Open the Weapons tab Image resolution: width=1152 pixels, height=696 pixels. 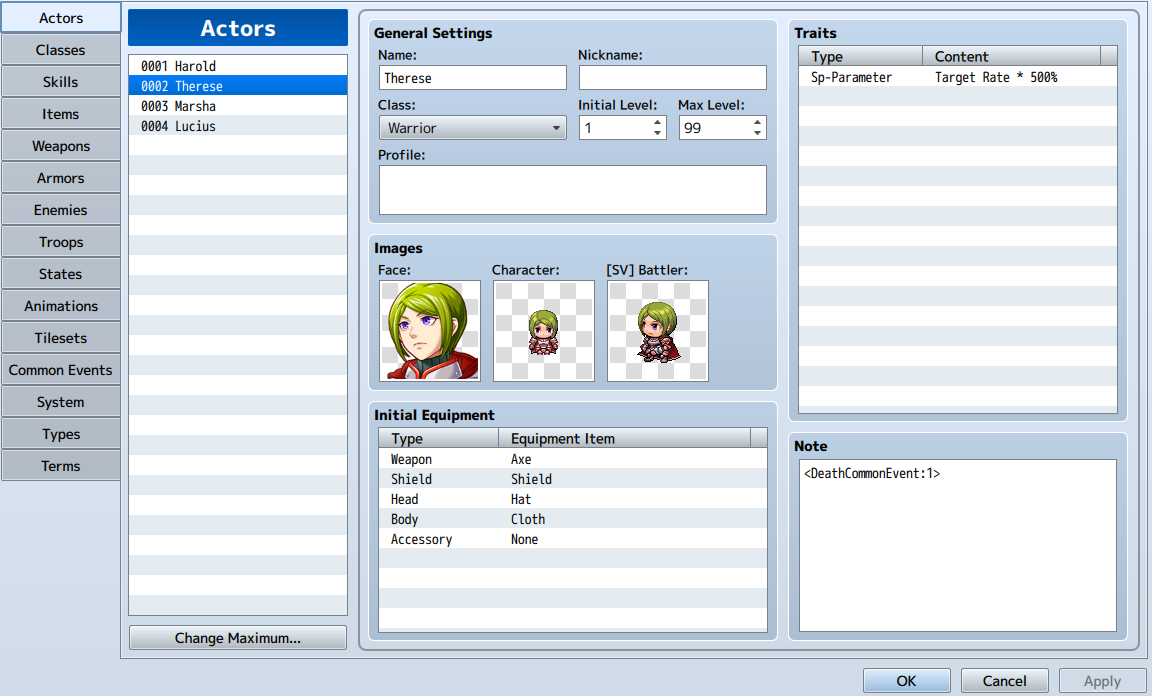(x=61, y=146)
